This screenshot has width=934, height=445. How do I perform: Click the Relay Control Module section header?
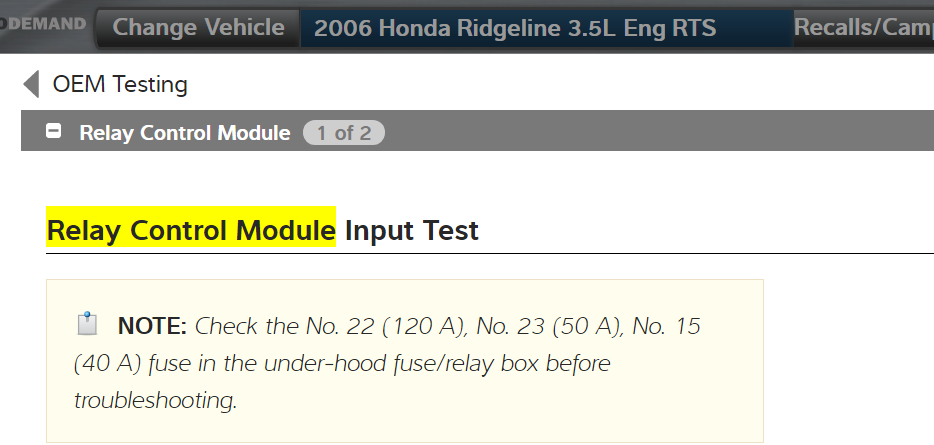tap(185, 133)
